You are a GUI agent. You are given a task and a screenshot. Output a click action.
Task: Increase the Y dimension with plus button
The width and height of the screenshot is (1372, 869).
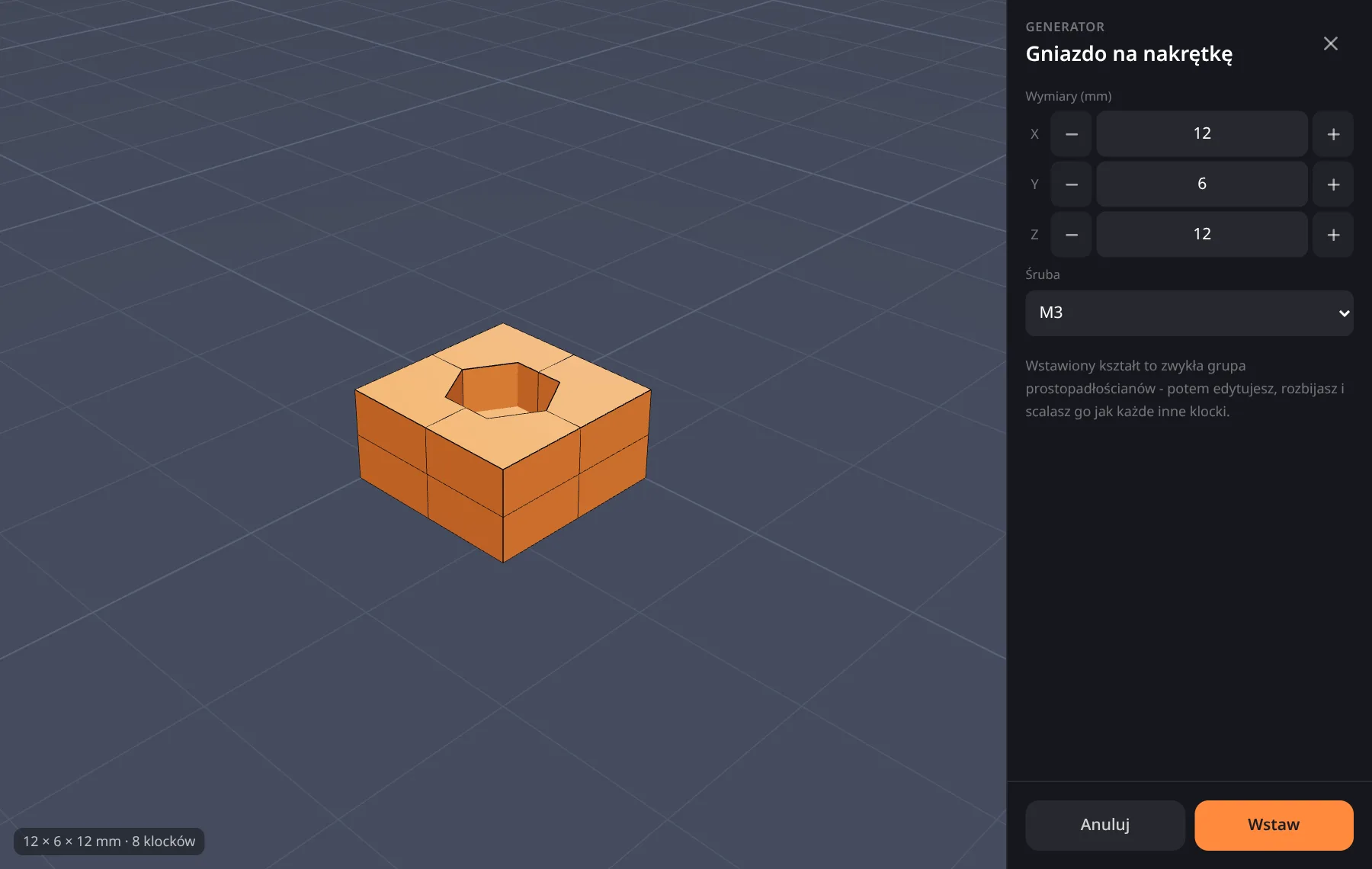[x=1333, y=184]
